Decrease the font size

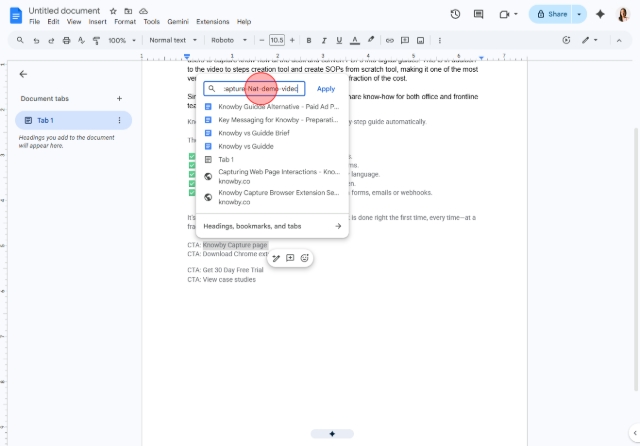pyautogui.click(x=262, y=40)
